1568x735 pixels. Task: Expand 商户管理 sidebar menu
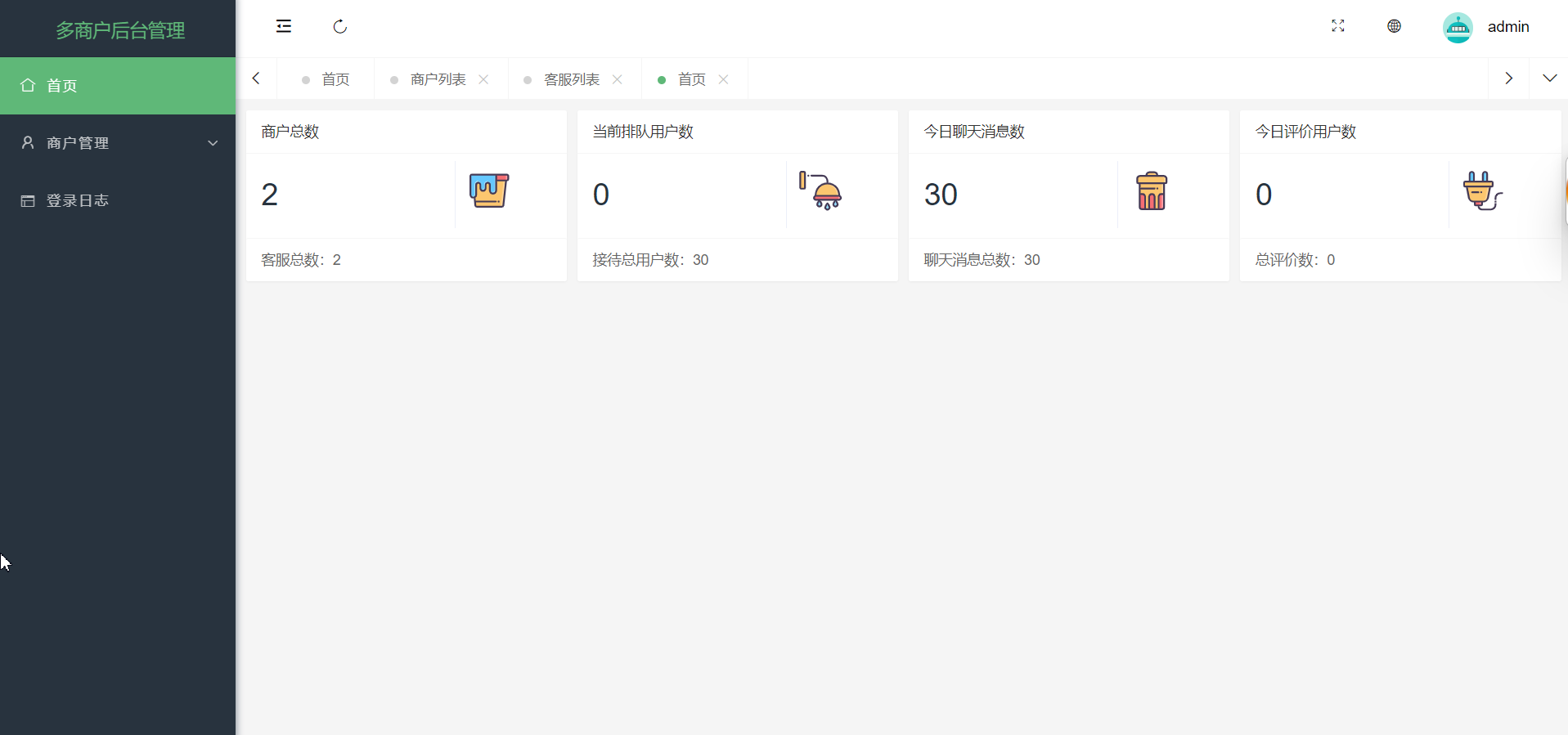(118, 143)
